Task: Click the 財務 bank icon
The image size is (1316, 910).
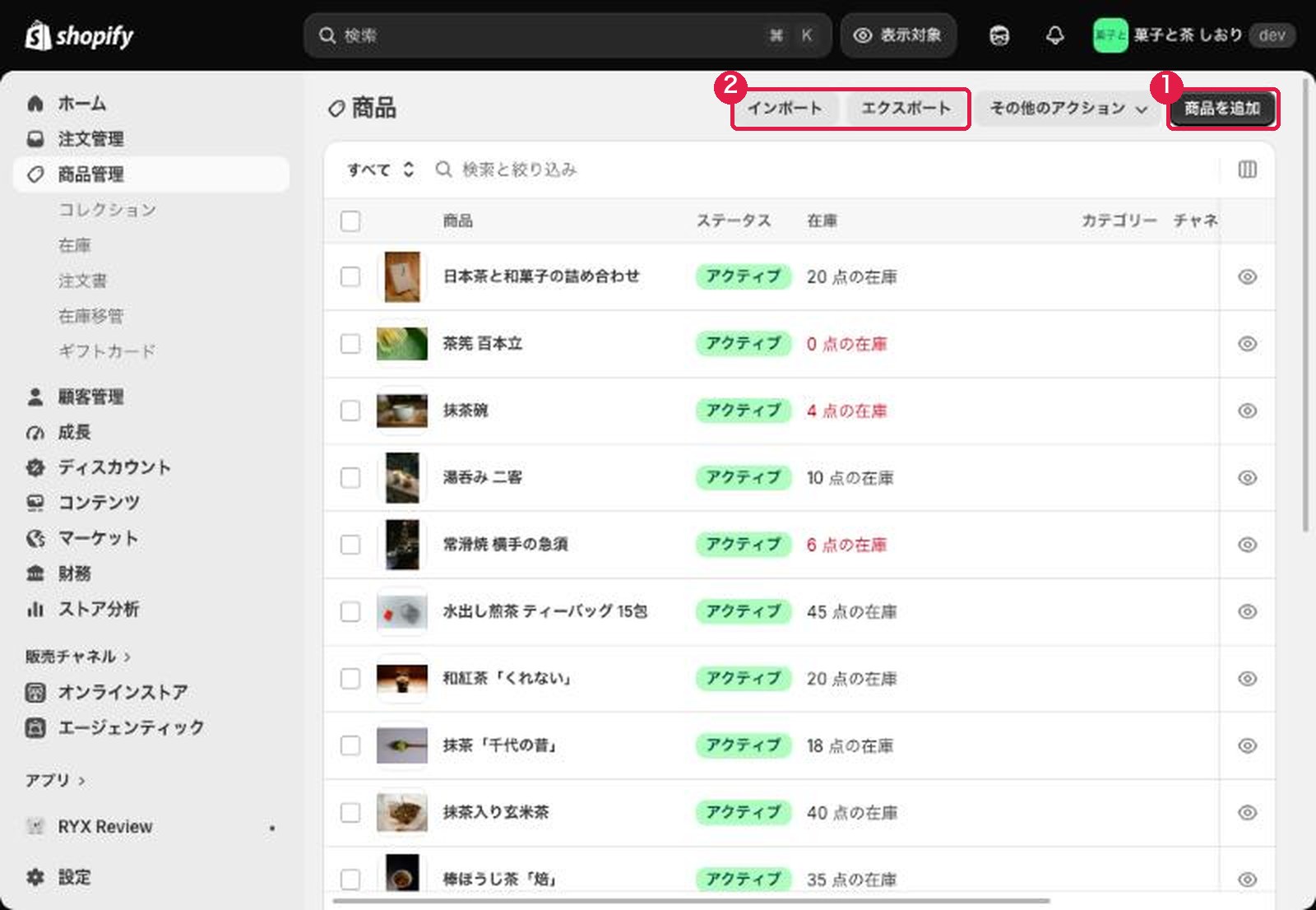Action: [x=35, y=573]
